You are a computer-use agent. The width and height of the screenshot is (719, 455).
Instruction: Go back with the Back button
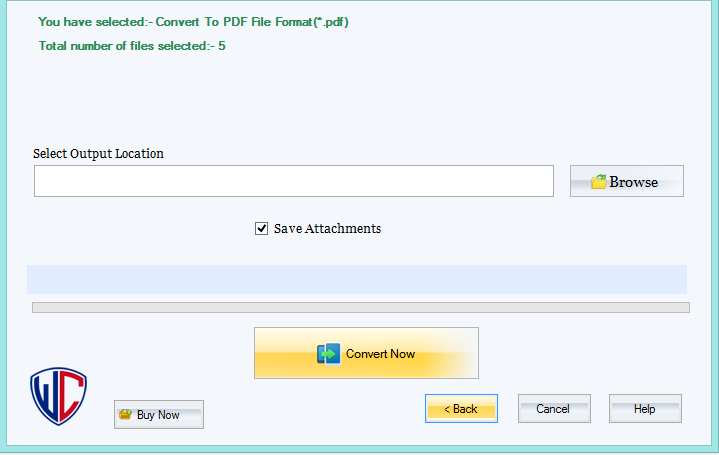[461, 409]
